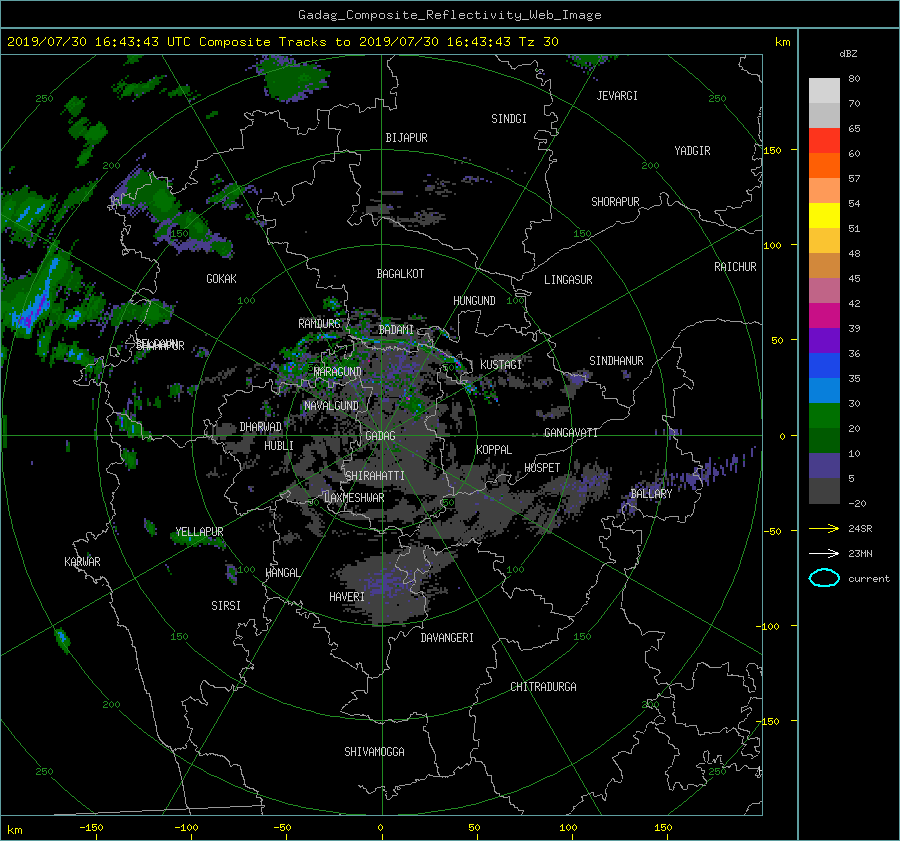The image size is (900, 841).
Task: Click the -150 tick on bottom axis
Action: (91, 828)
